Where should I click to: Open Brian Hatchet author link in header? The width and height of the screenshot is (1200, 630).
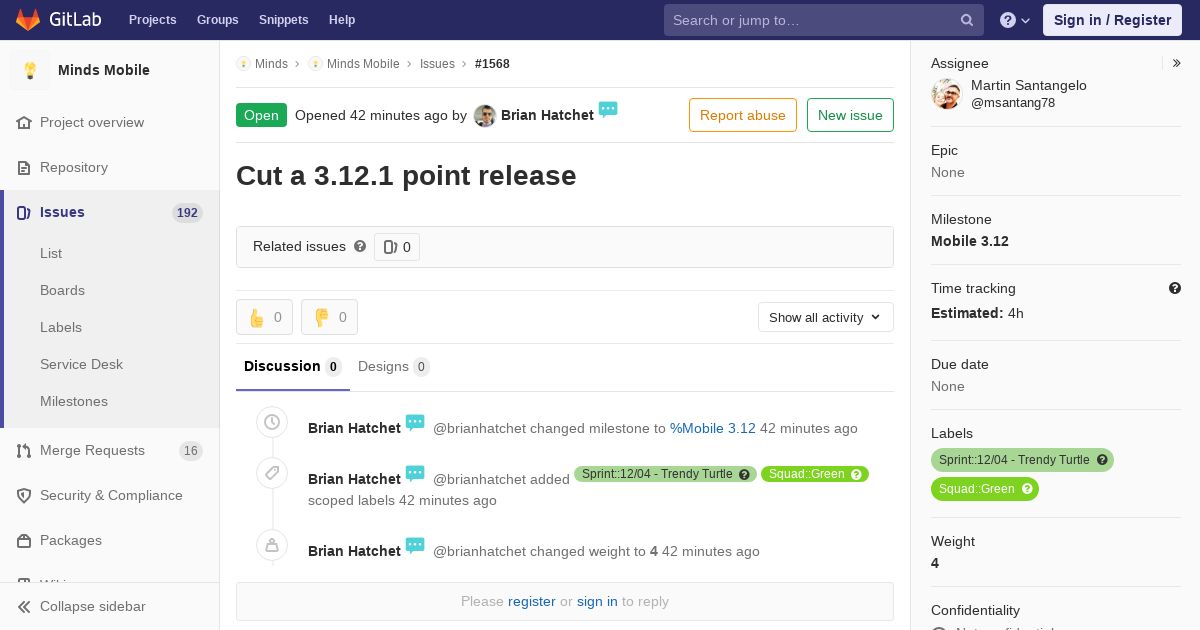point(547,115)
